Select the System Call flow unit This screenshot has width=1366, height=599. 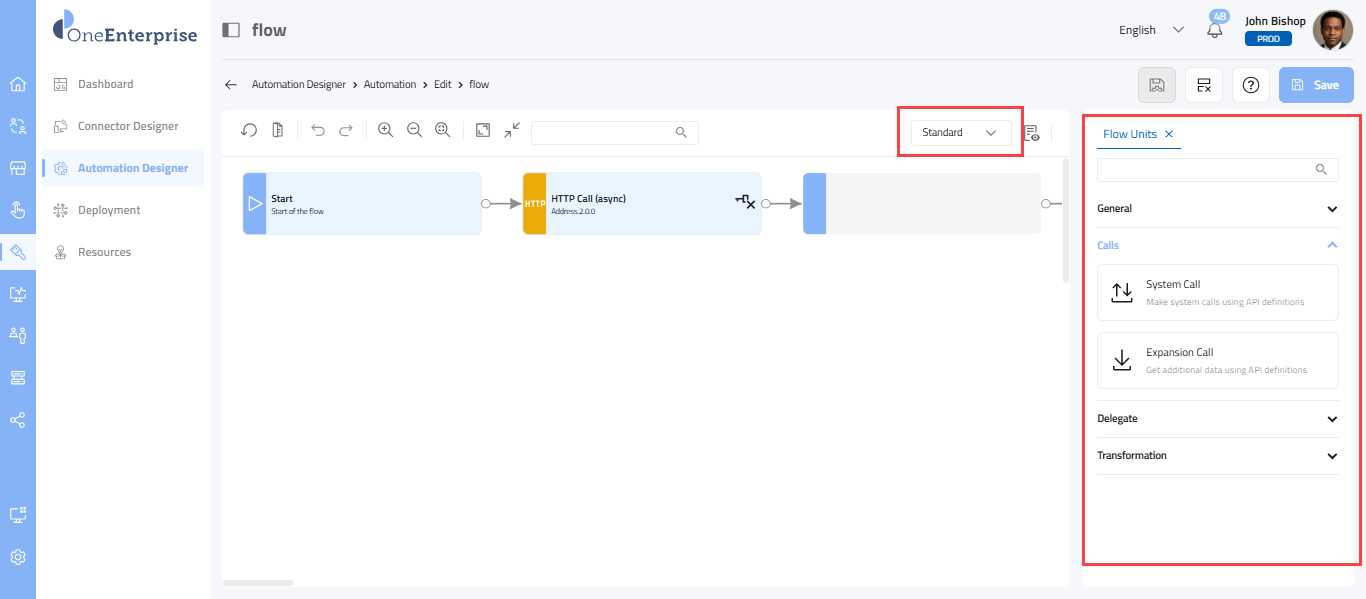point(1217,292)
